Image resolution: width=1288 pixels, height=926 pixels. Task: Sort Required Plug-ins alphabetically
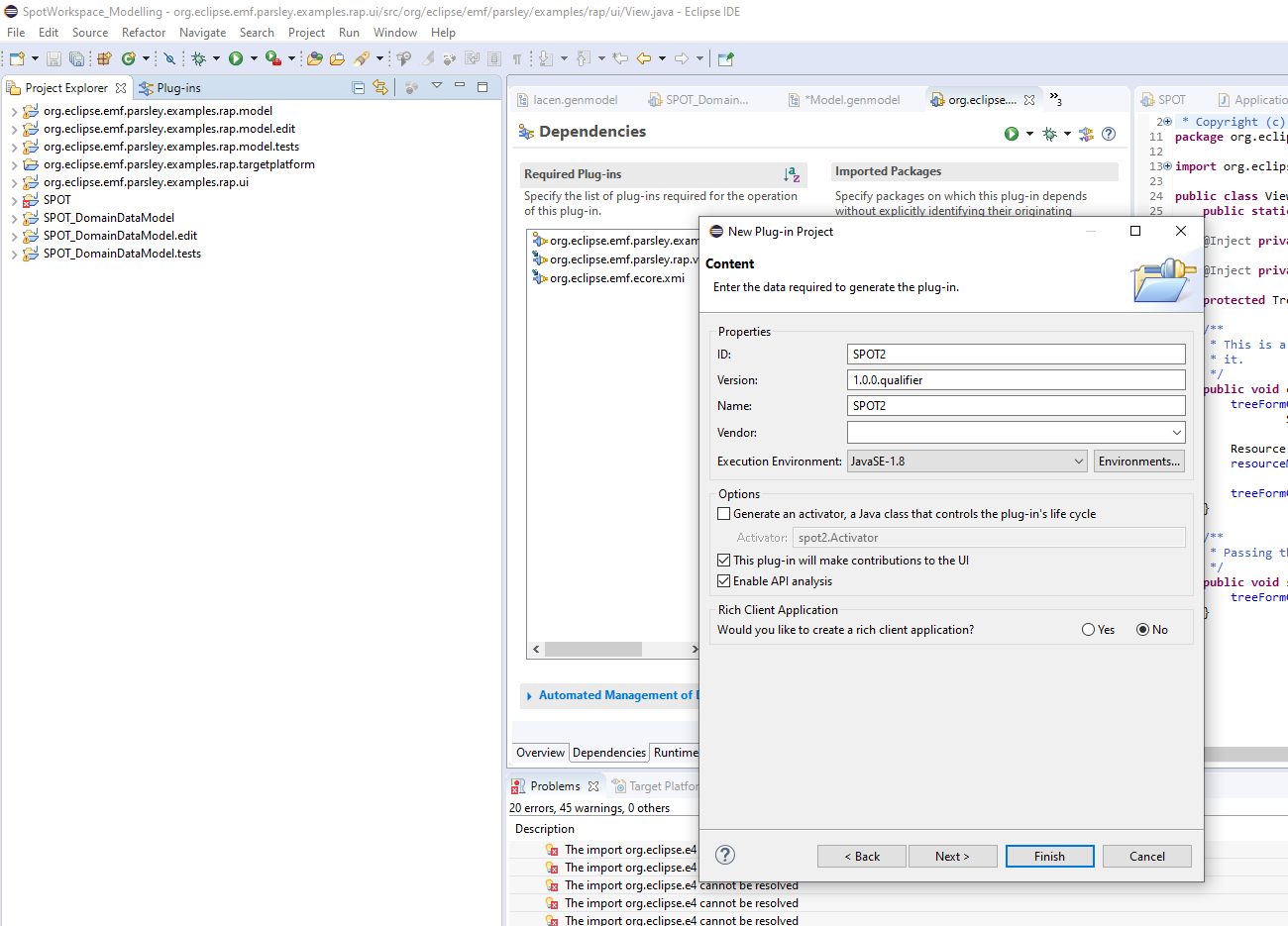(792, 174)
